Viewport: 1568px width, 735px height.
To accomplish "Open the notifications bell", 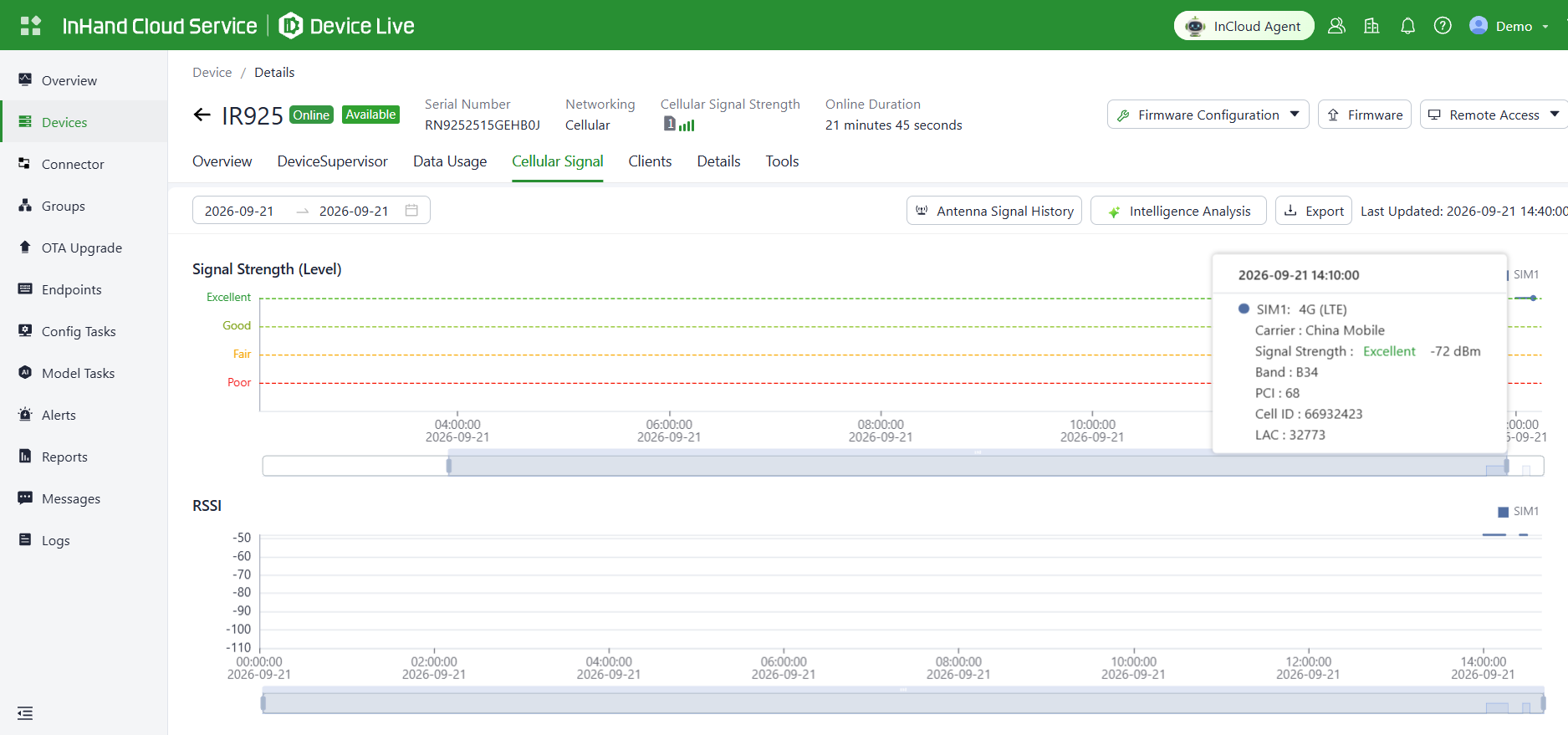I will click(1407, 26).
